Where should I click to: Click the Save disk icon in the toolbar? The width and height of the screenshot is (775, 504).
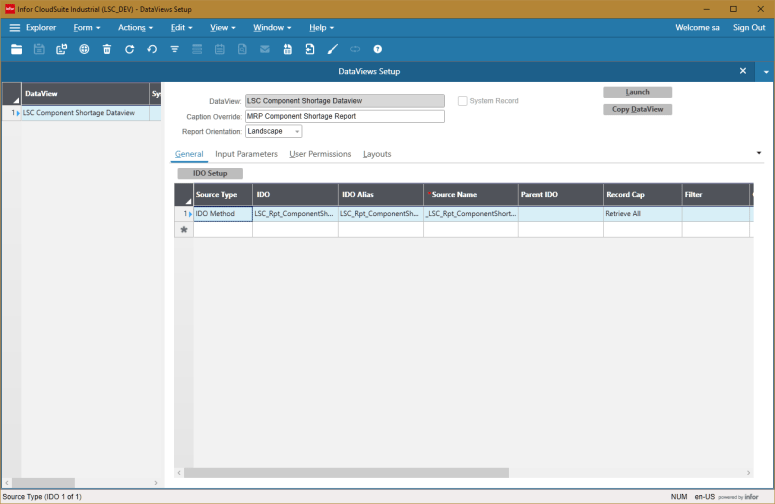click(39, 49)
